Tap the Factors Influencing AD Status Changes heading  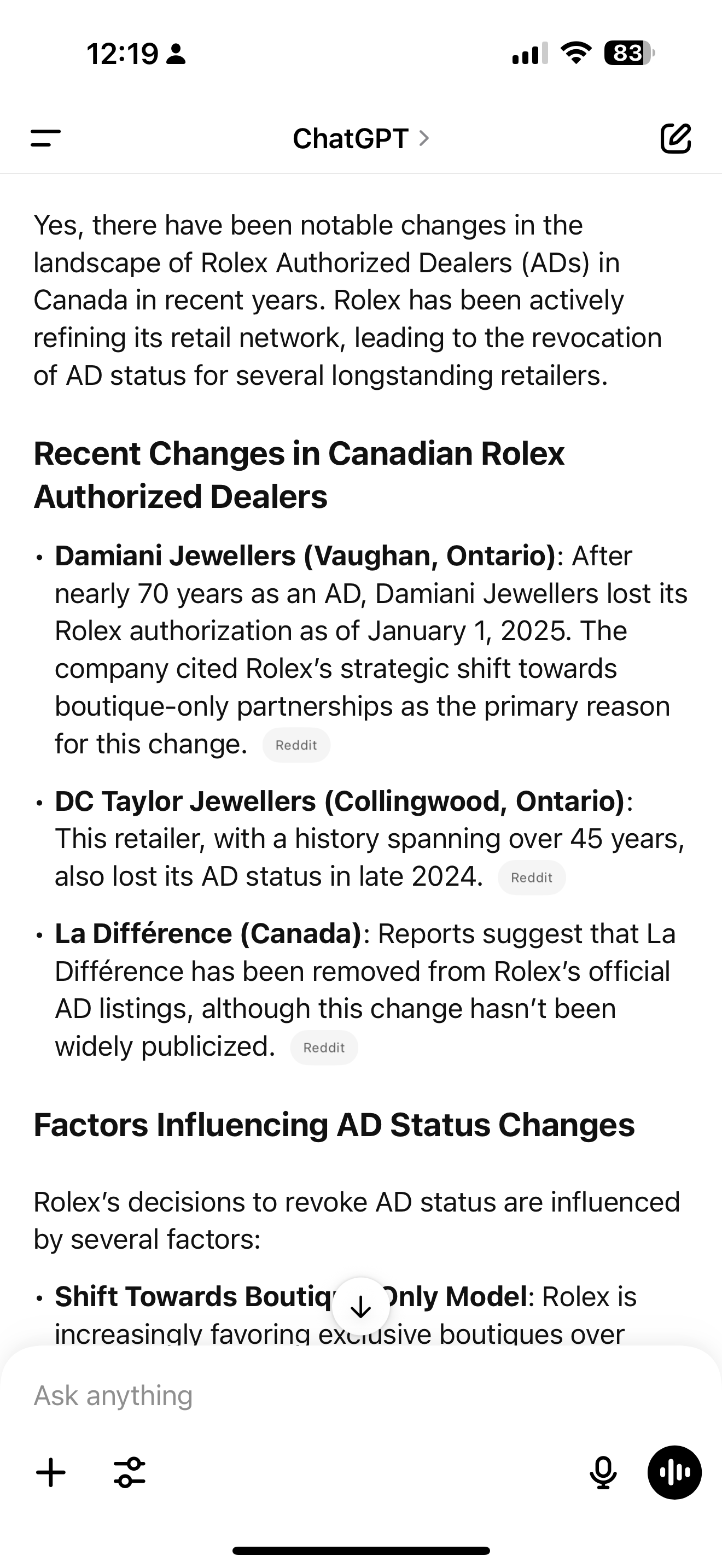tap(334, 1125)
